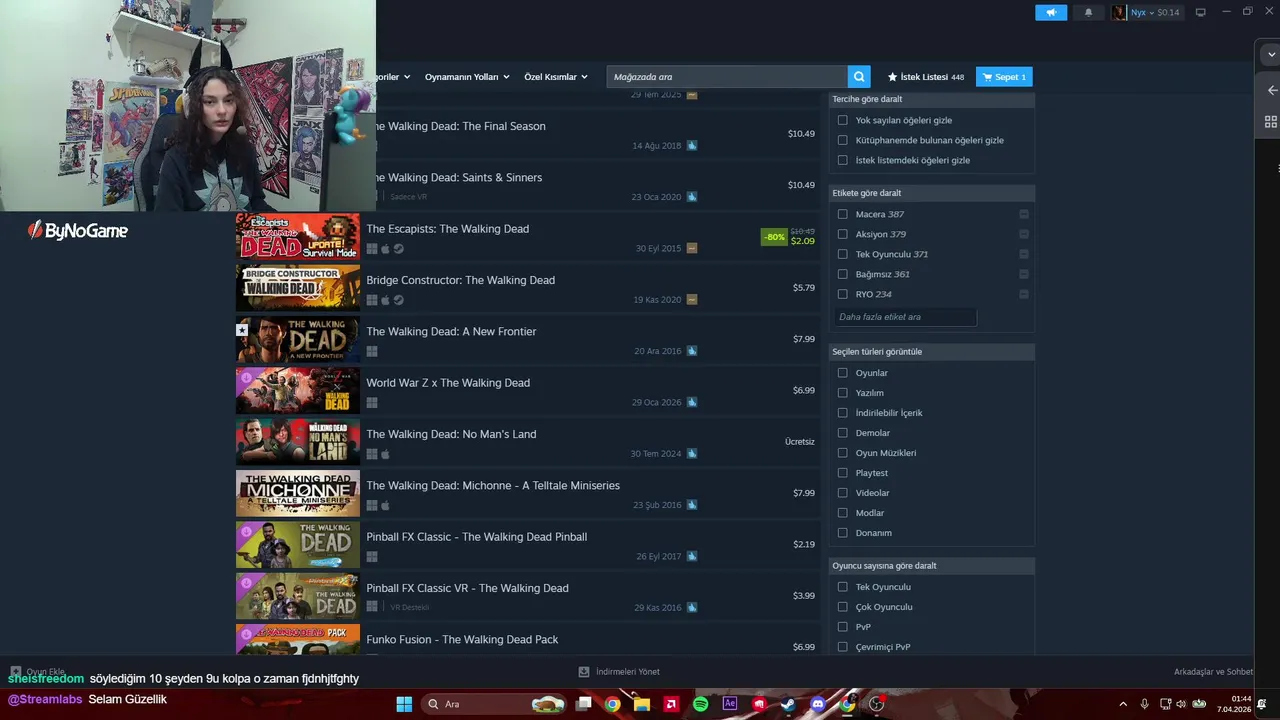This screenshot has width=1280, height=720.
Task: Tick the Tek Oyunculu 371 tag checkbox
Action: pos(843,254)
